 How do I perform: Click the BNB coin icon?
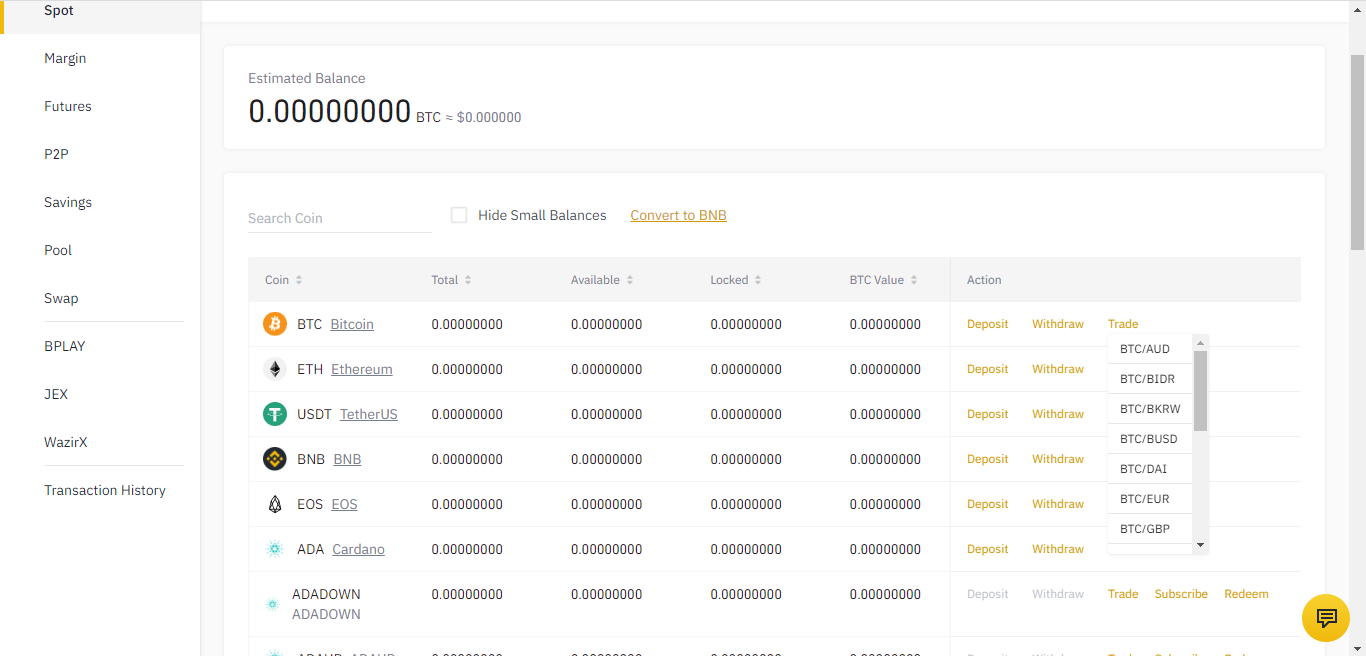(x=275, y=459)
